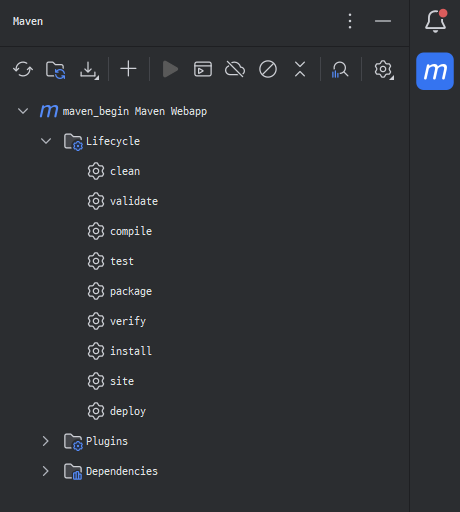Select the verify lifecycle goal
460x512 pixels.
pos(128,321)
